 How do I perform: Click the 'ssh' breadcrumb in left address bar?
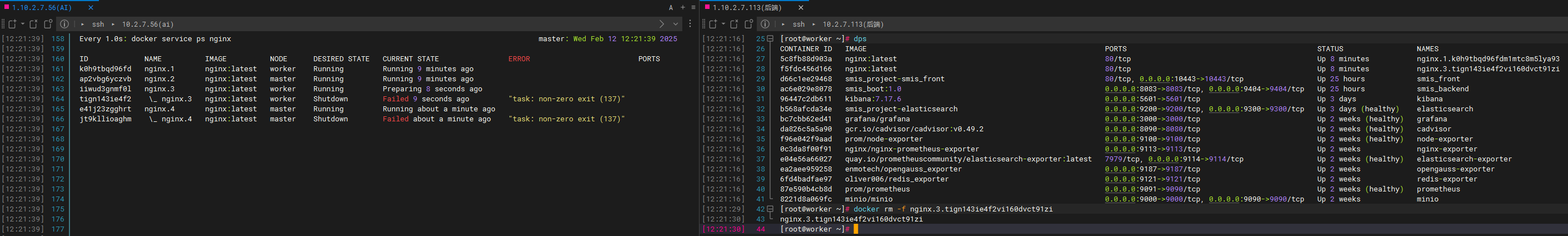tap(98, 24)
